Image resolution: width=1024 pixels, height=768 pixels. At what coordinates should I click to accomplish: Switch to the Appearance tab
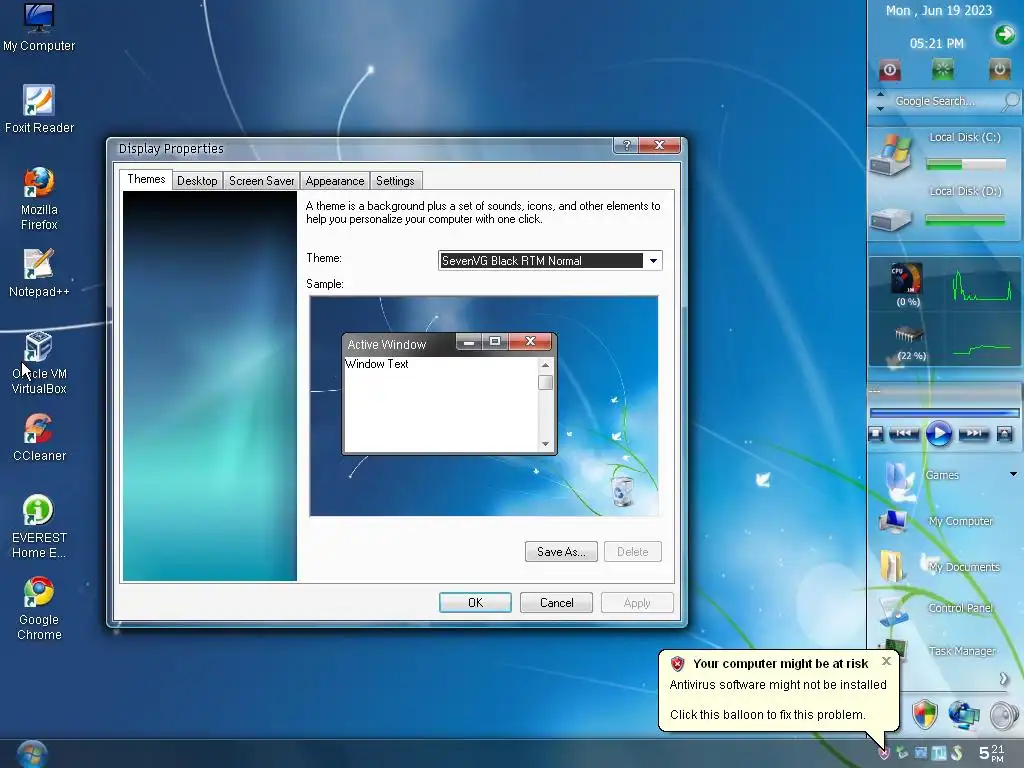[334, 181]
